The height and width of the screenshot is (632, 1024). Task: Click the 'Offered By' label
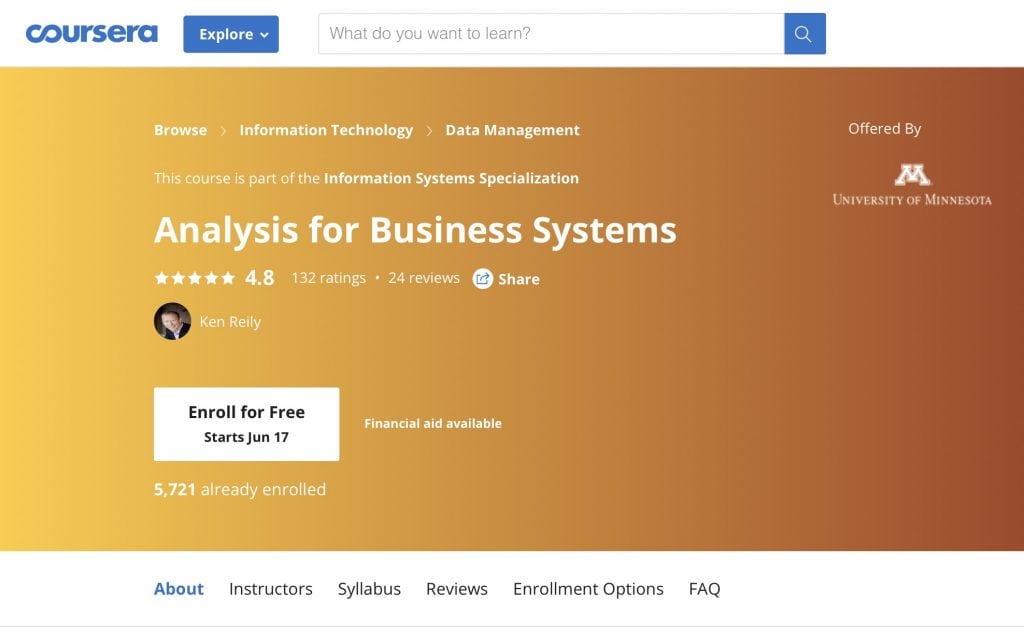(x=884, y=129)
